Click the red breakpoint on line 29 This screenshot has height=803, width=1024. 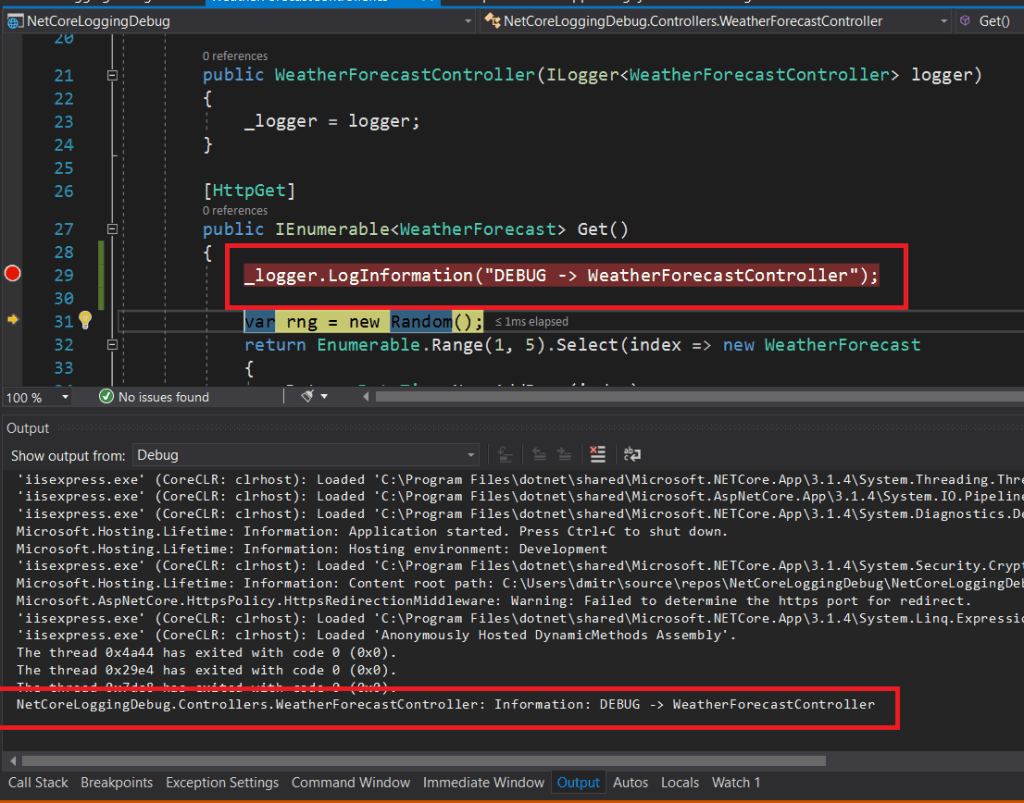click(x=13, y=274)
